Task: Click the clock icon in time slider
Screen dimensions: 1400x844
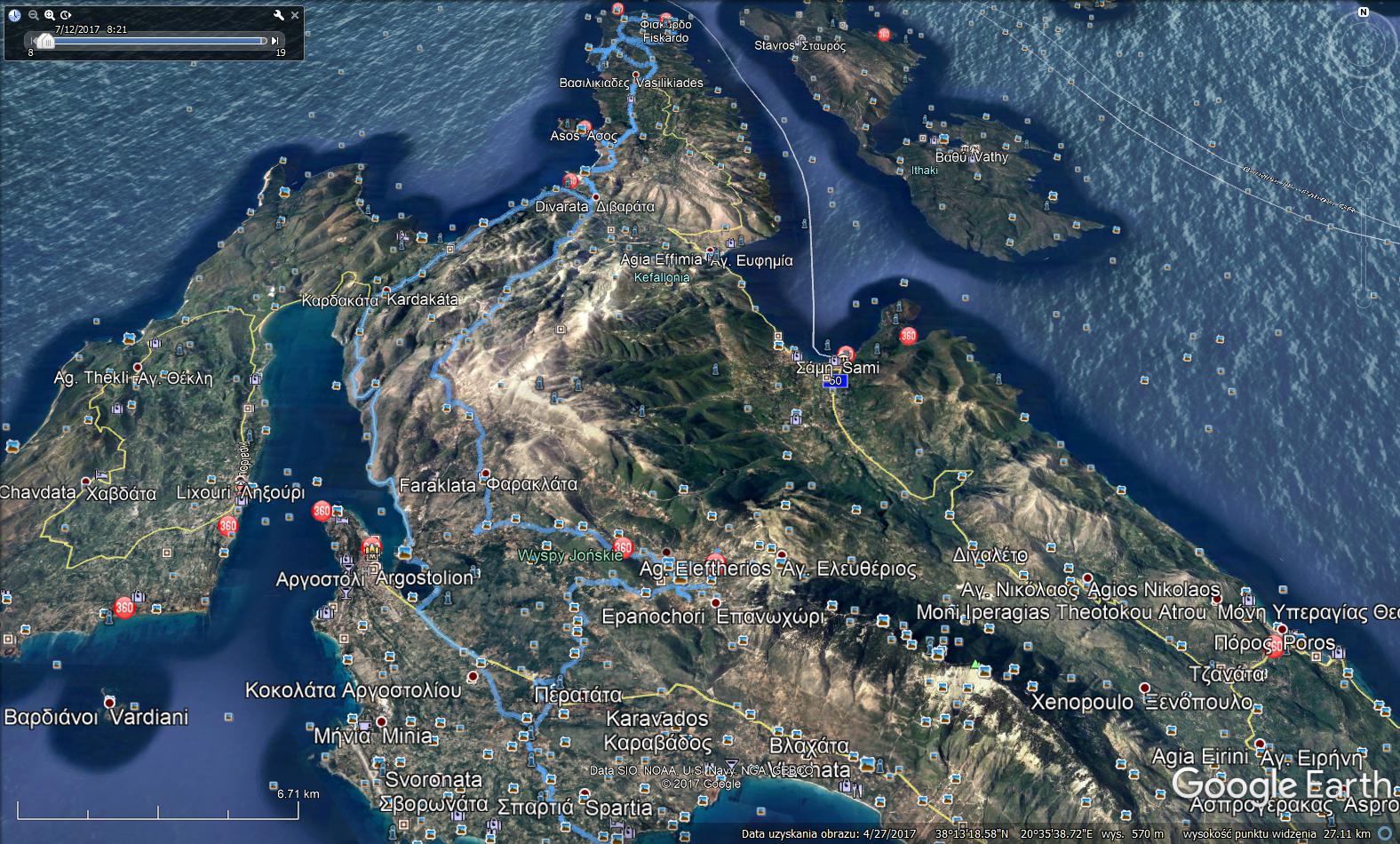Action: 14,15
